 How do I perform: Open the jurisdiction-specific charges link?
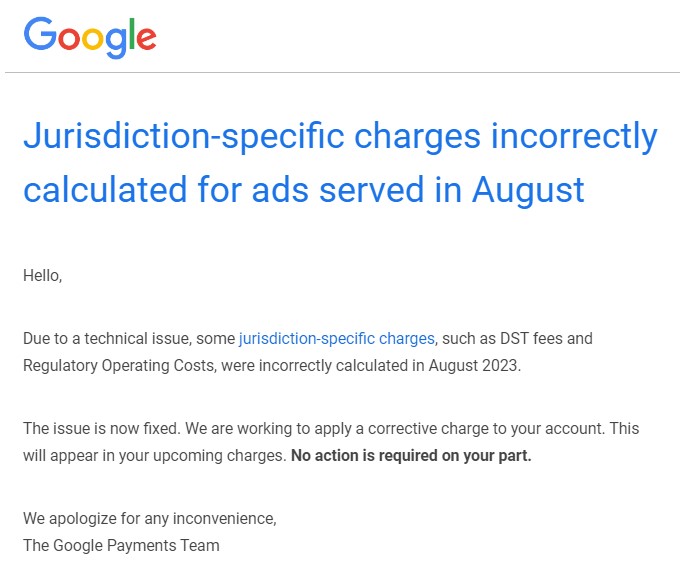[x=336, y=338]
